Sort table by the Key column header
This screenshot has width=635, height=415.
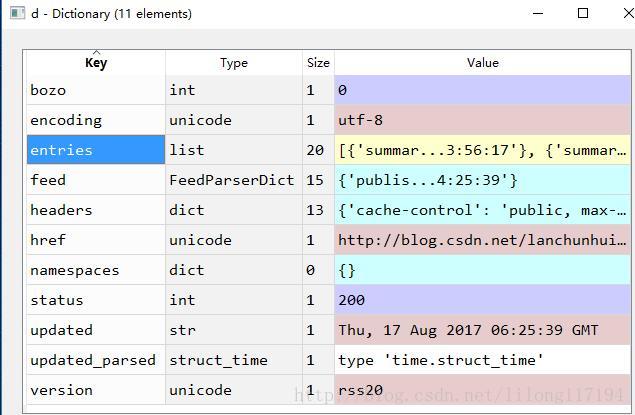tap(96, 63)
